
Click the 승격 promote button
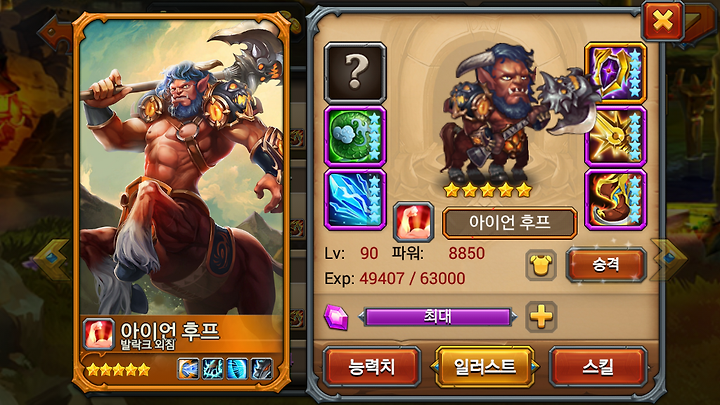pos(606,264)
